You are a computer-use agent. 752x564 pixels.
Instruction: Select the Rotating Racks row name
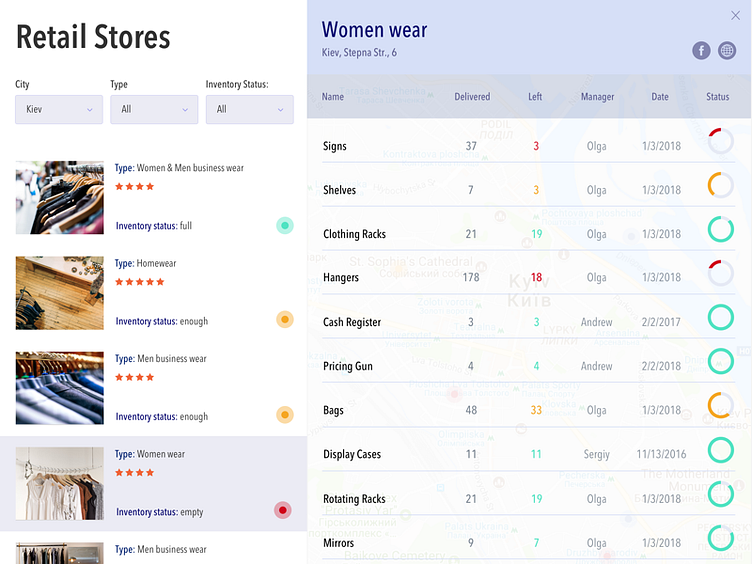tap(354, 499)
